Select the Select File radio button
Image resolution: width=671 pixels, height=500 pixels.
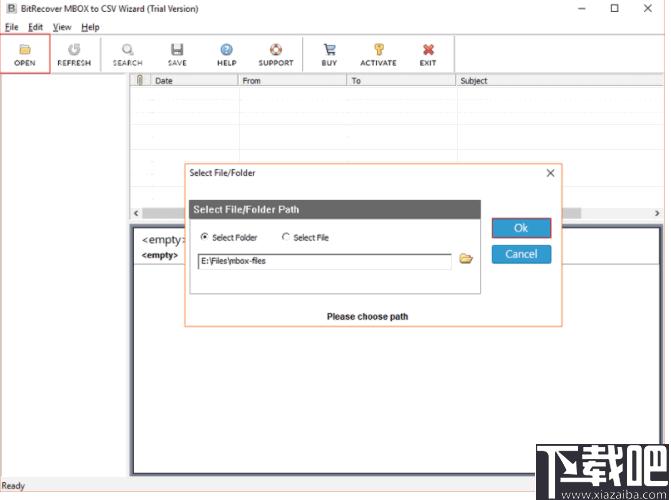[285, 237]
